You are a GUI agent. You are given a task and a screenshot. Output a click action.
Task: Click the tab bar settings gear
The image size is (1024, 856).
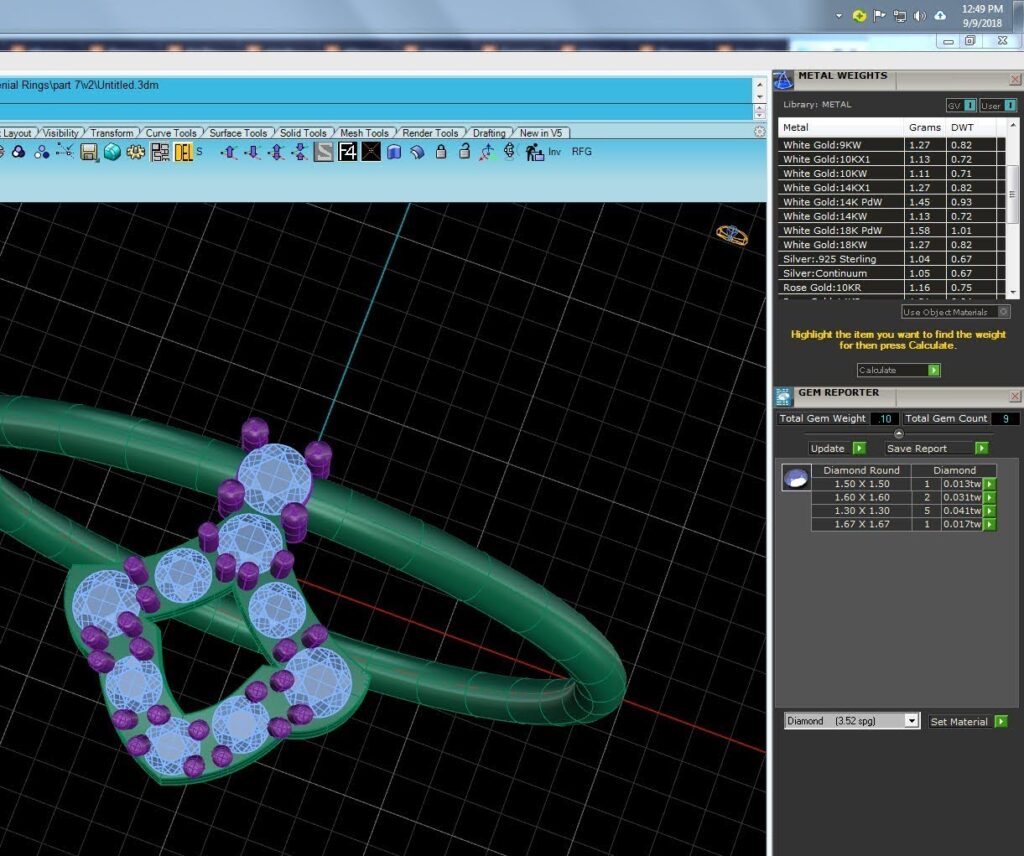click(760, 131)
